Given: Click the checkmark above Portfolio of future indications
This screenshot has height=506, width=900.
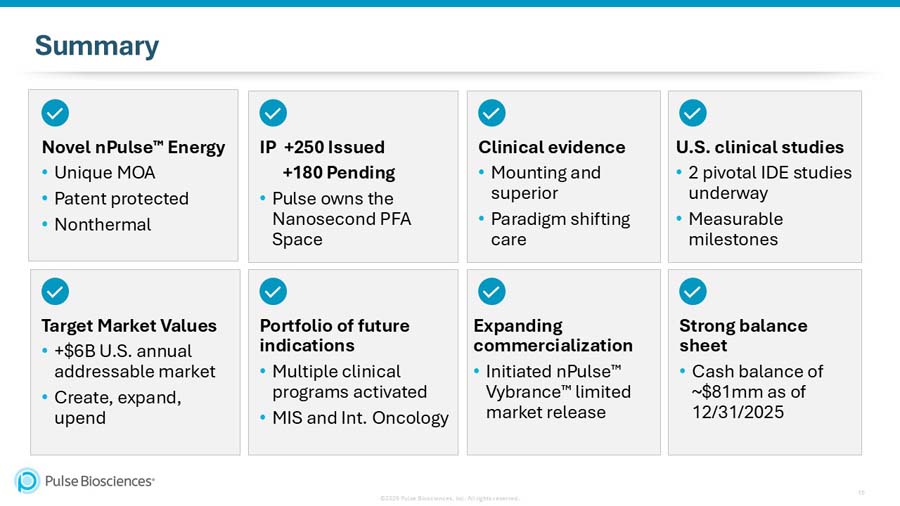Looking at the screenshot, I should click(273, 291).
